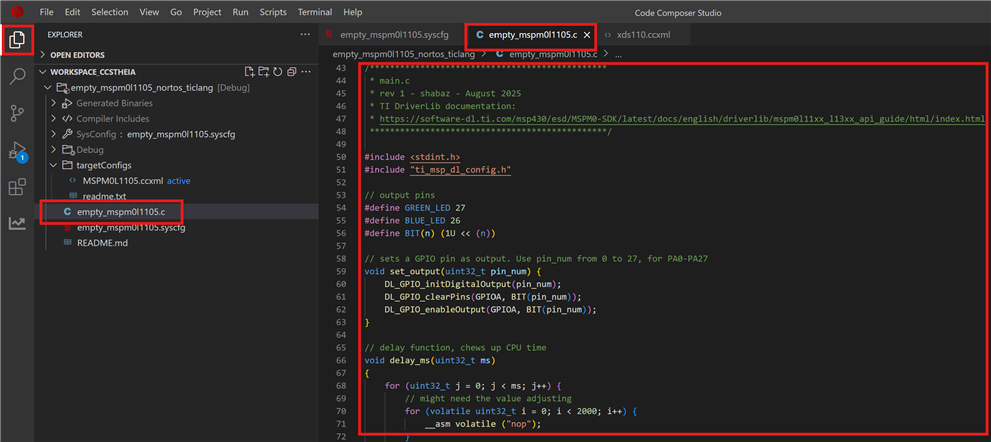Click the '[Debug]' label beside project name
The height and width of the screenshot is (442, 991).
pyautogui.click(x=233, y=87)
